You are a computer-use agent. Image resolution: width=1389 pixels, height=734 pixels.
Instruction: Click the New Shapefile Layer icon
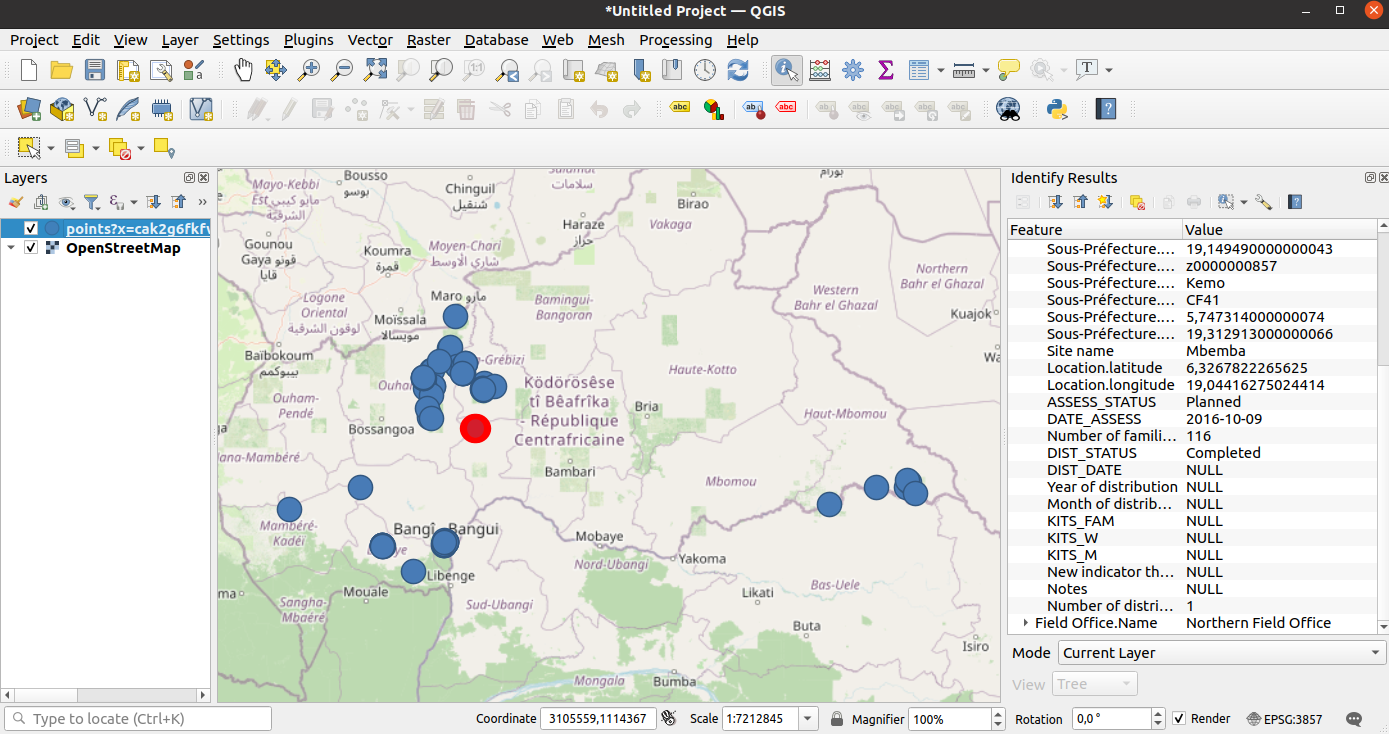coord(95,109)
